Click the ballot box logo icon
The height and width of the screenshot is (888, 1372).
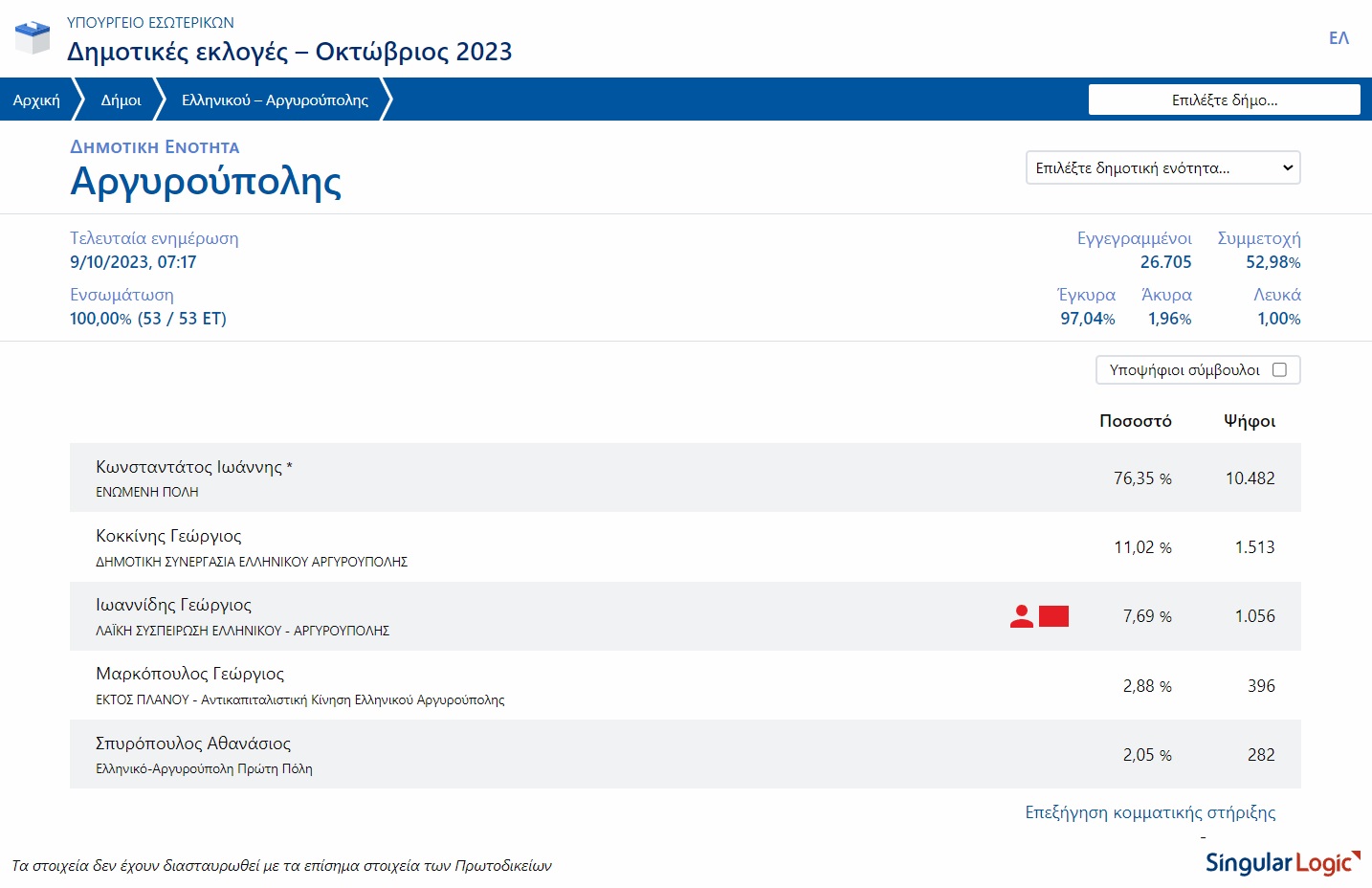[x=33, y=37]
